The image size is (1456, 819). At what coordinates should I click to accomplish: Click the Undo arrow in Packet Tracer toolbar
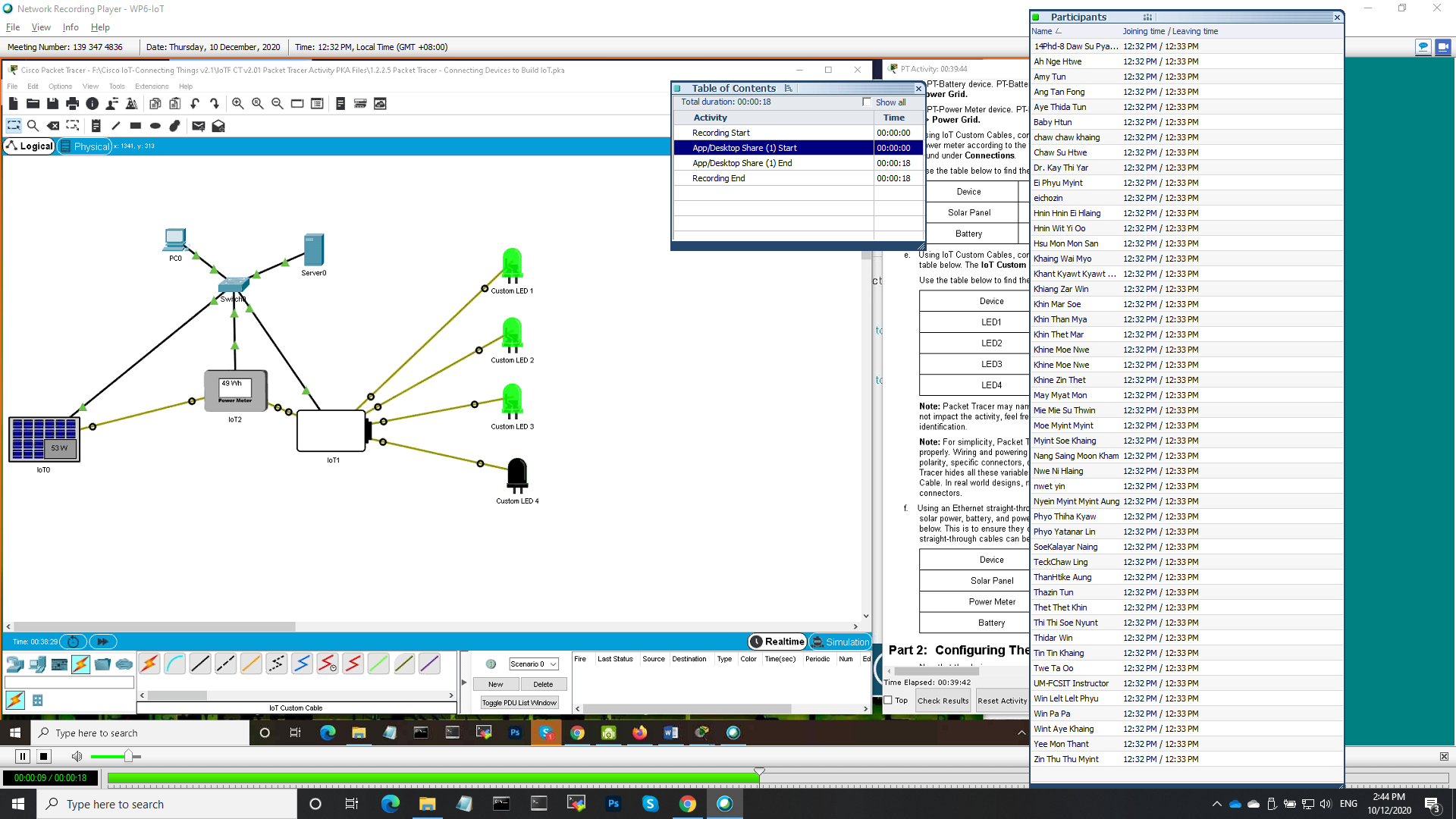click(194, 104)
